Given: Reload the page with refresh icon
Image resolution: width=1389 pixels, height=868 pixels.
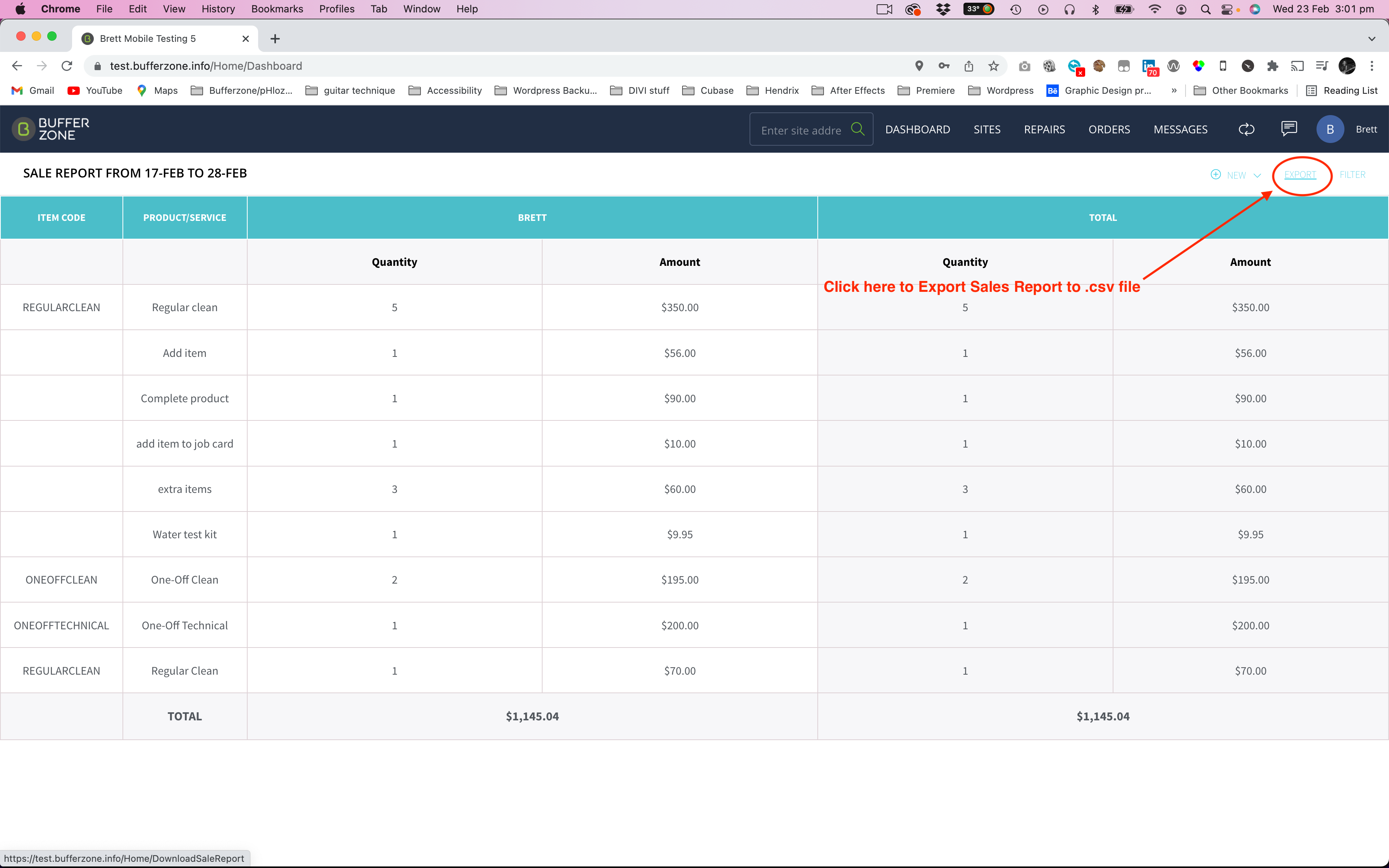Looking at the screenshot, I should coord(67,66).
